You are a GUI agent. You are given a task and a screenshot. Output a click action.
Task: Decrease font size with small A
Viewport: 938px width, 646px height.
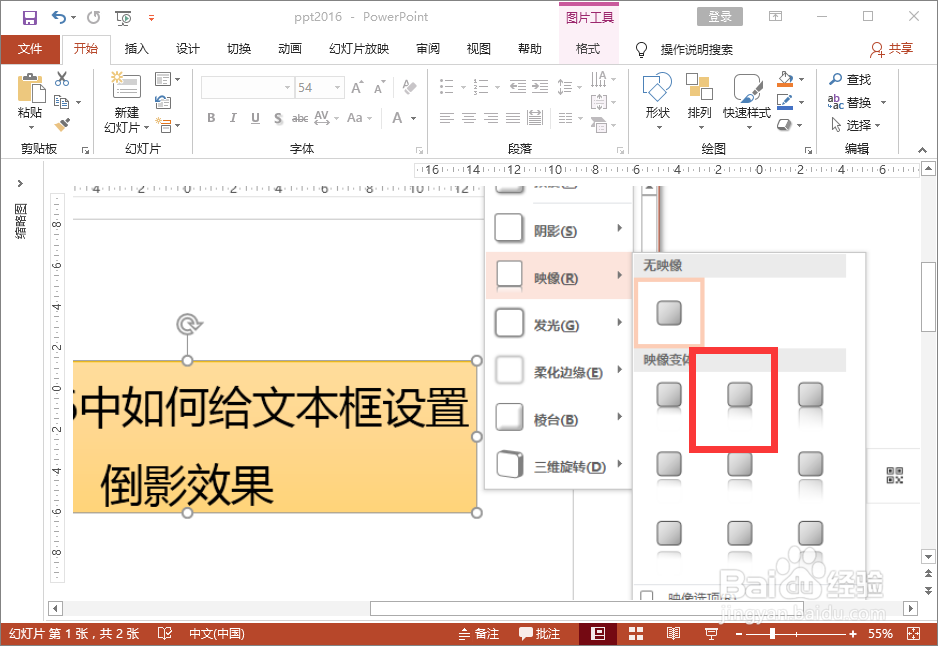pos(379,88)
